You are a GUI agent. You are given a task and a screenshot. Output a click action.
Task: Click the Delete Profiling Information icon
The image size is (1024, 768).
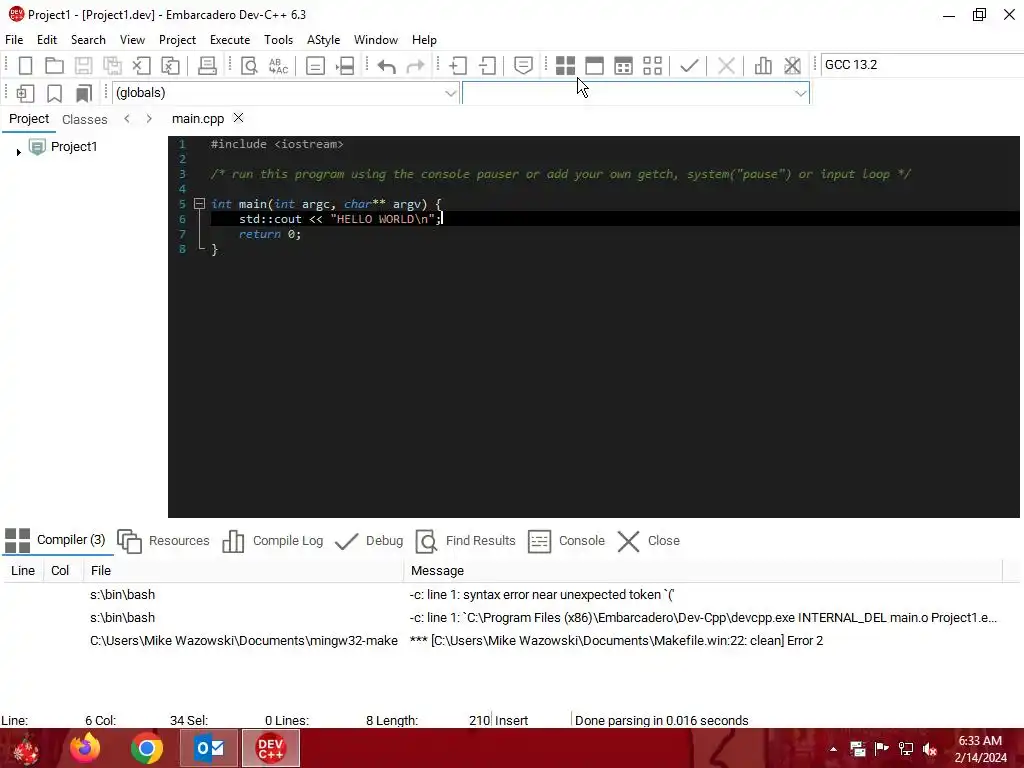(792, 65)
